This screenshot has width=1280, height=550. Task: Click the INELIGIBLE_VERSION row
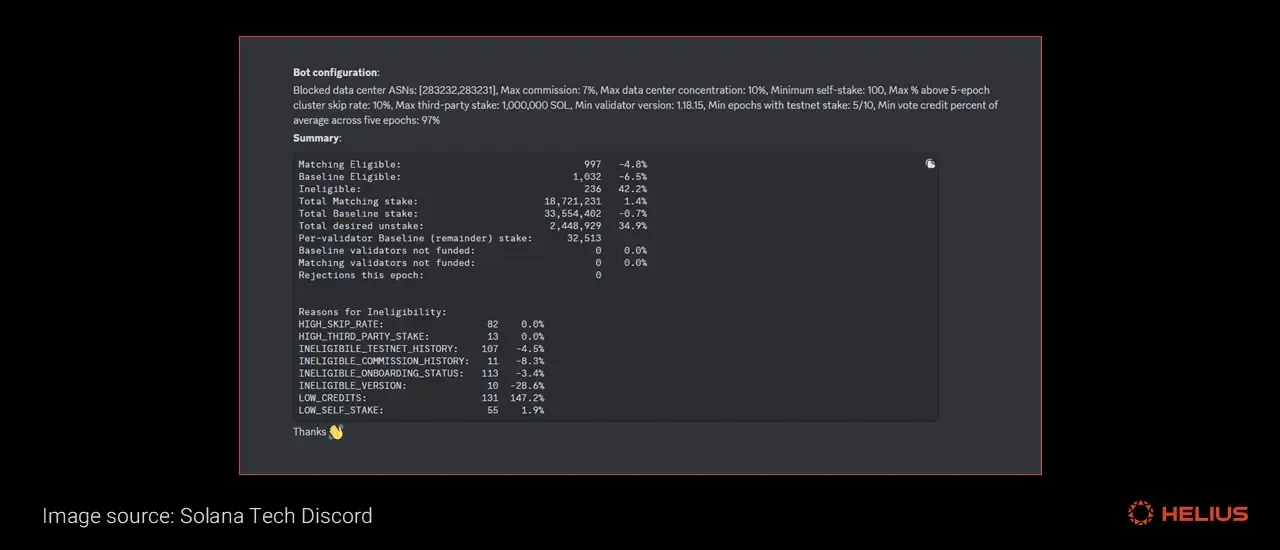click(421, 386)
